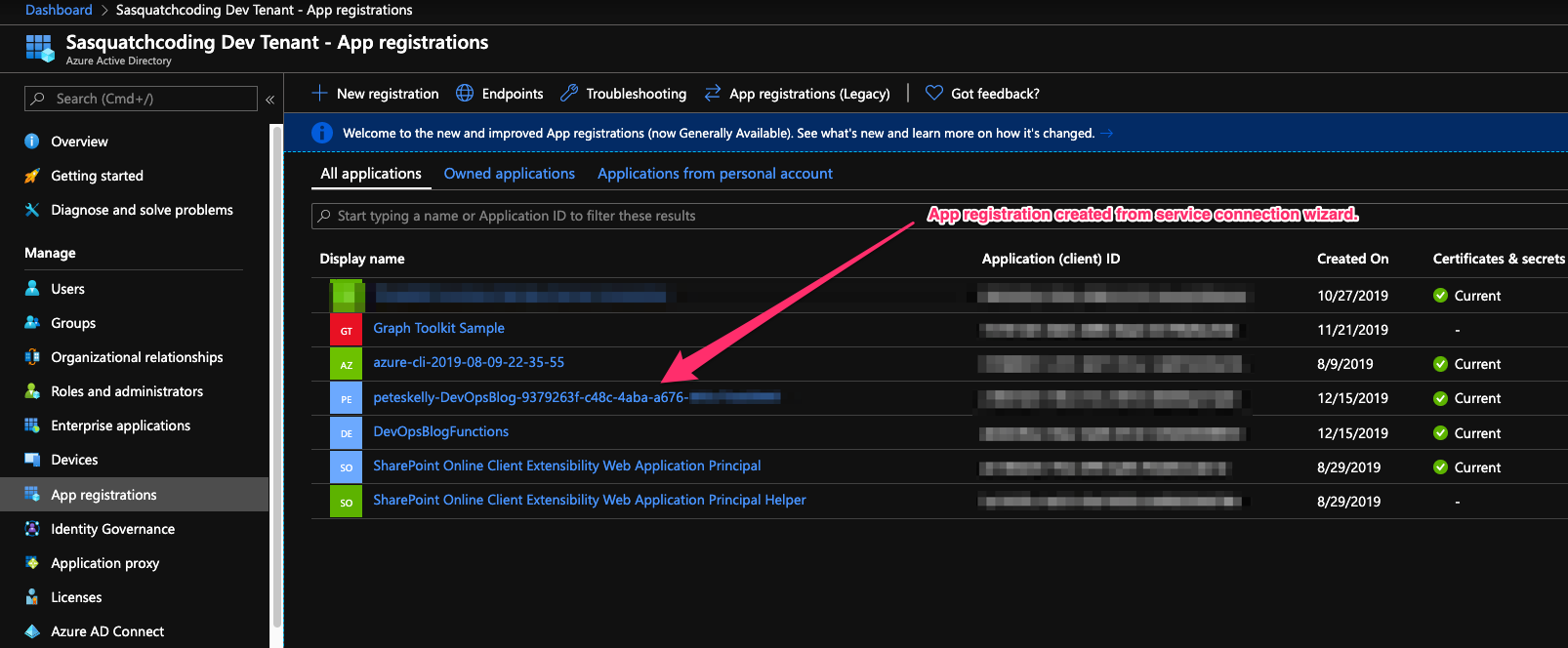
Task: Collapse the sidebar using the double chevron
Action: point(270,99)
